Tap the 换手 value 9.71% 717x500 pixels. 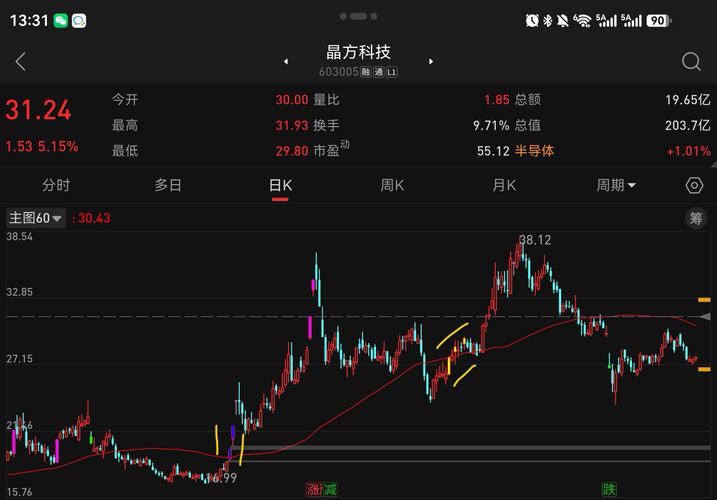coord(491,125)
